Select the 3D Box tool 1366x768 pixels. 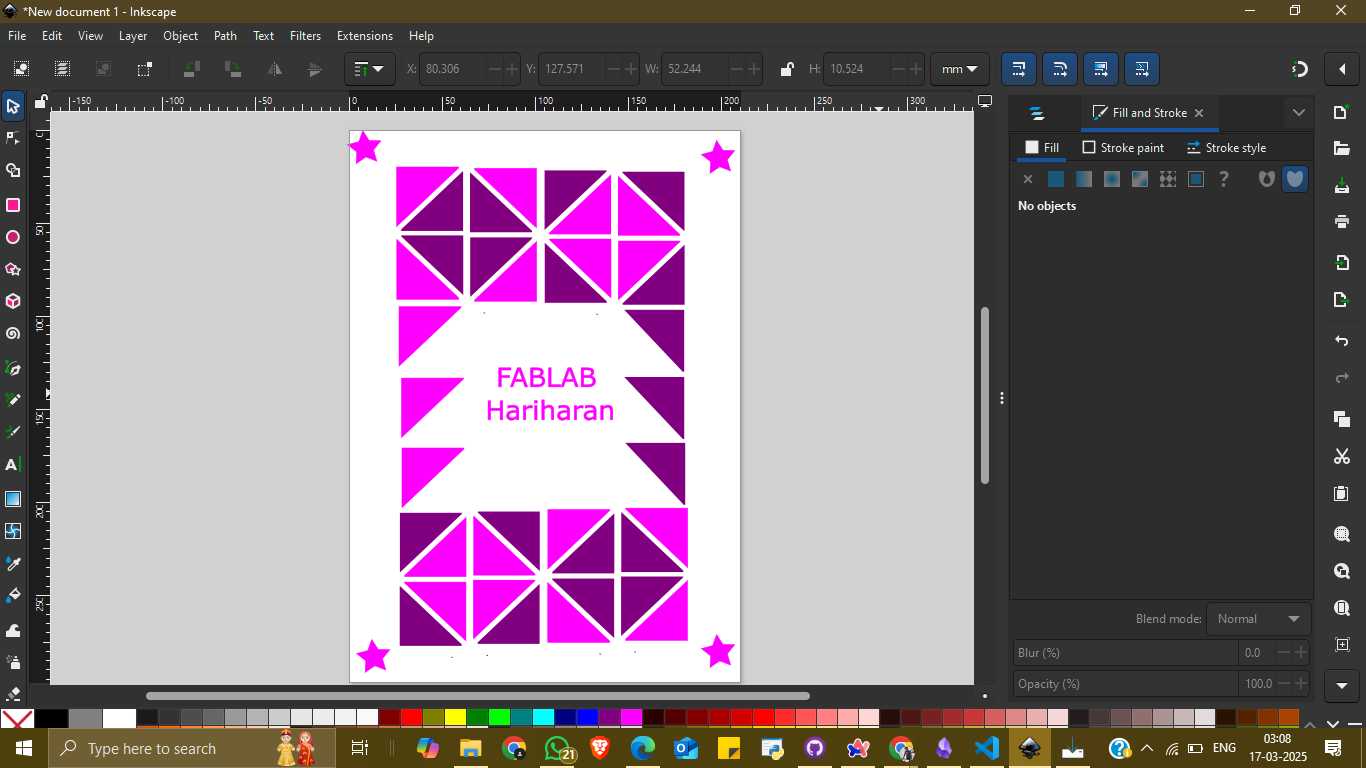coord(13,302)
